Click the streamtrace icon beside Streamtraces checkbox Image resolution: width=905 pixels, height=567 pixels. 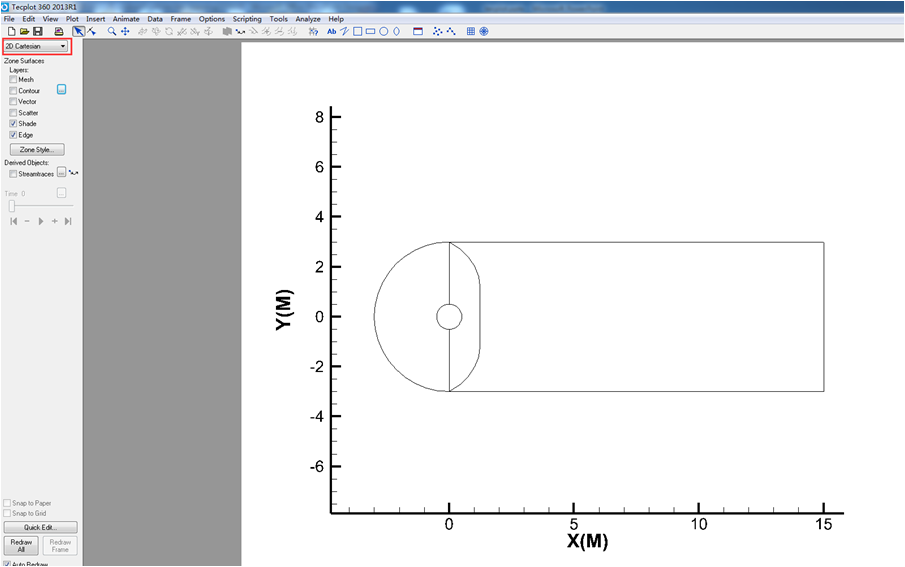pyautogui.click(x=73, y=173)
